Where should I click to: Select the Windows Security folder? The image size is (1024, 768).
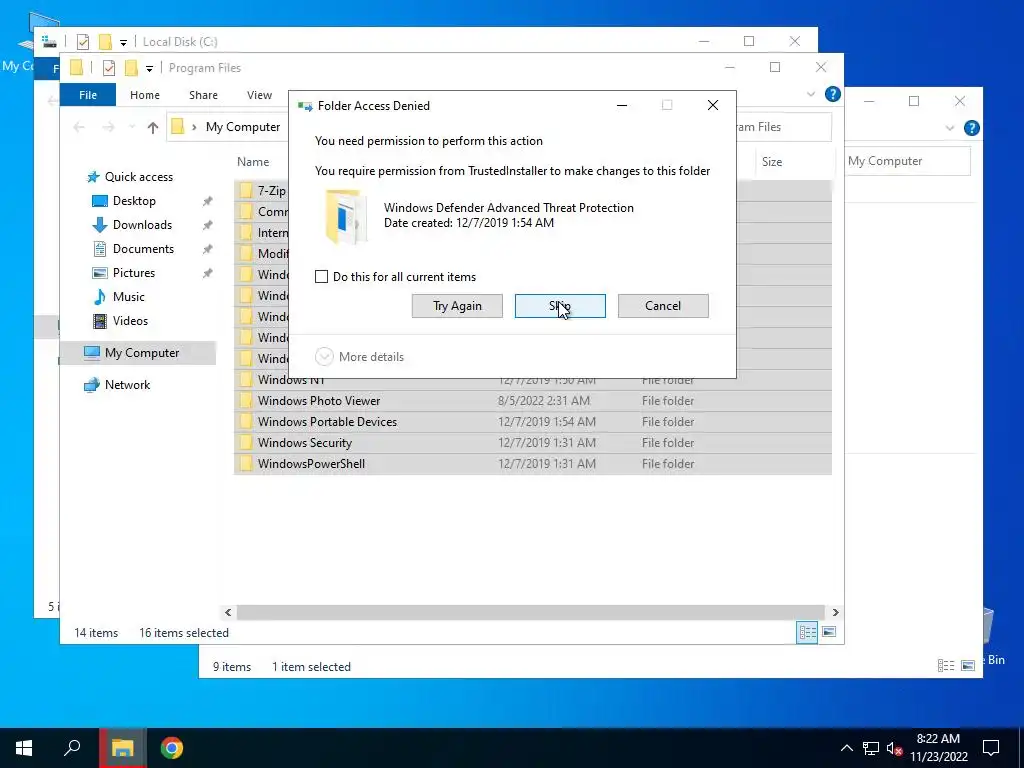(x=533, y=443)
